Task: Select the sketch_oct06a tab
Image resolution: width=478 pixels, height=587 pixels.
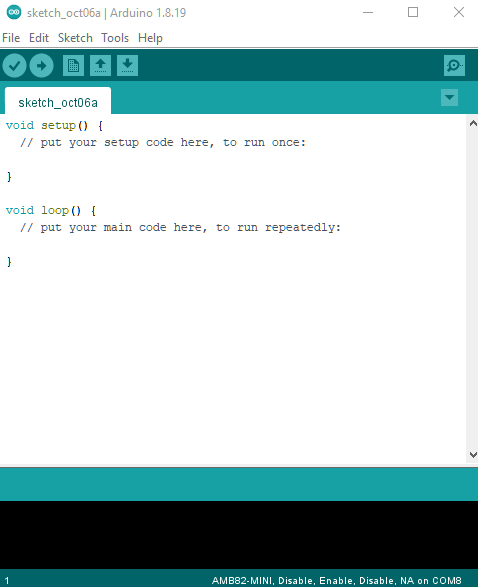Action: (x=58, y=101)
